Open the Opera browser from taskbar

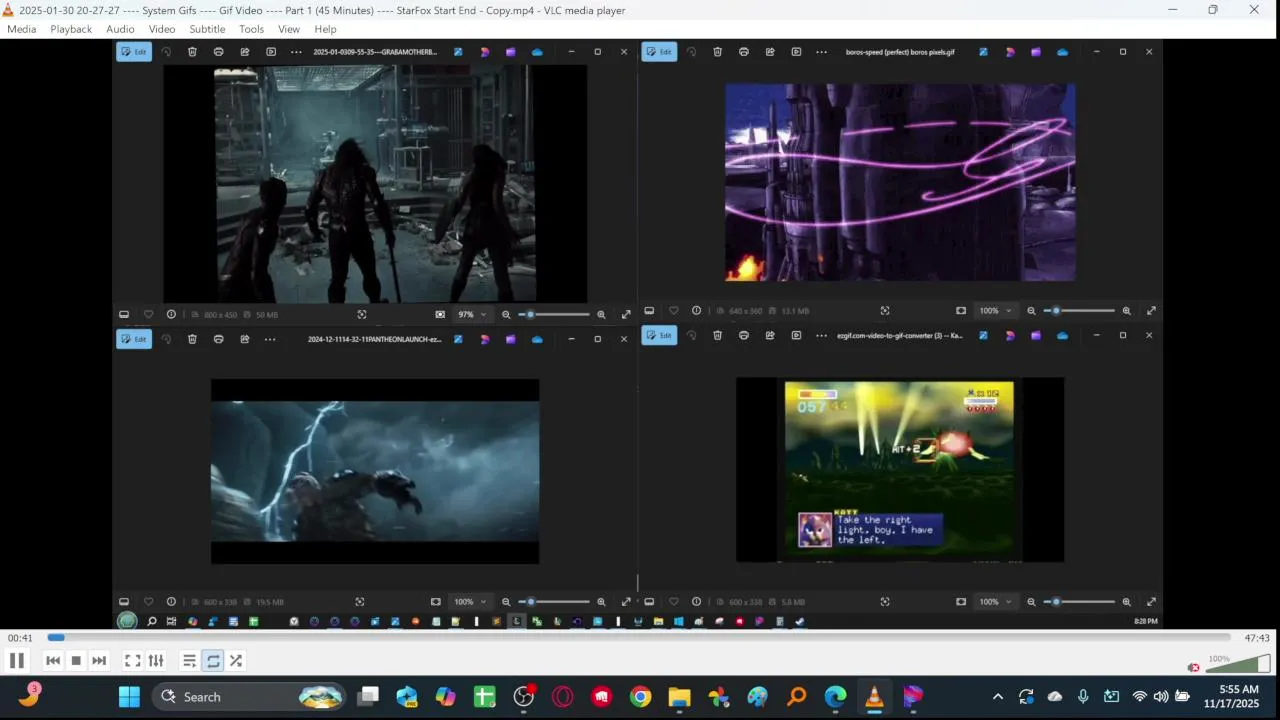click(563, 697)
